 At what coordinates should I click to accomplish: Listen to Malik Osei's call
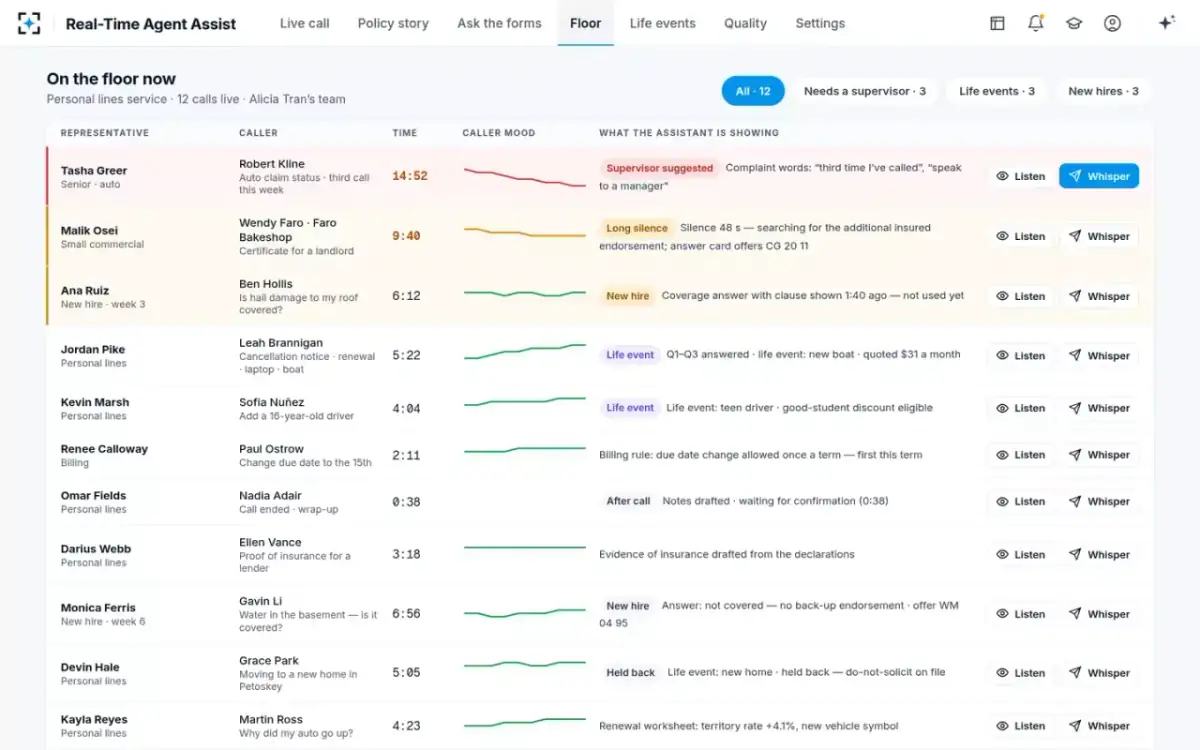click(1020, 236)
